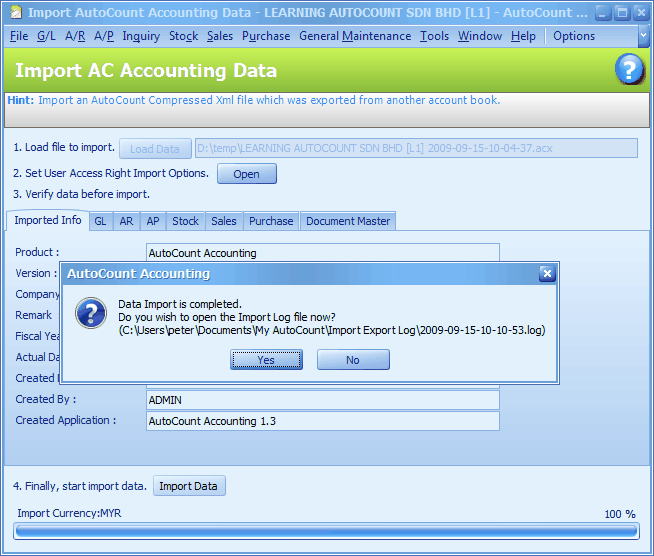The height and width of the screenshot is (556, 654).
Task: Open the Help menu
Action: click(523, 36)
